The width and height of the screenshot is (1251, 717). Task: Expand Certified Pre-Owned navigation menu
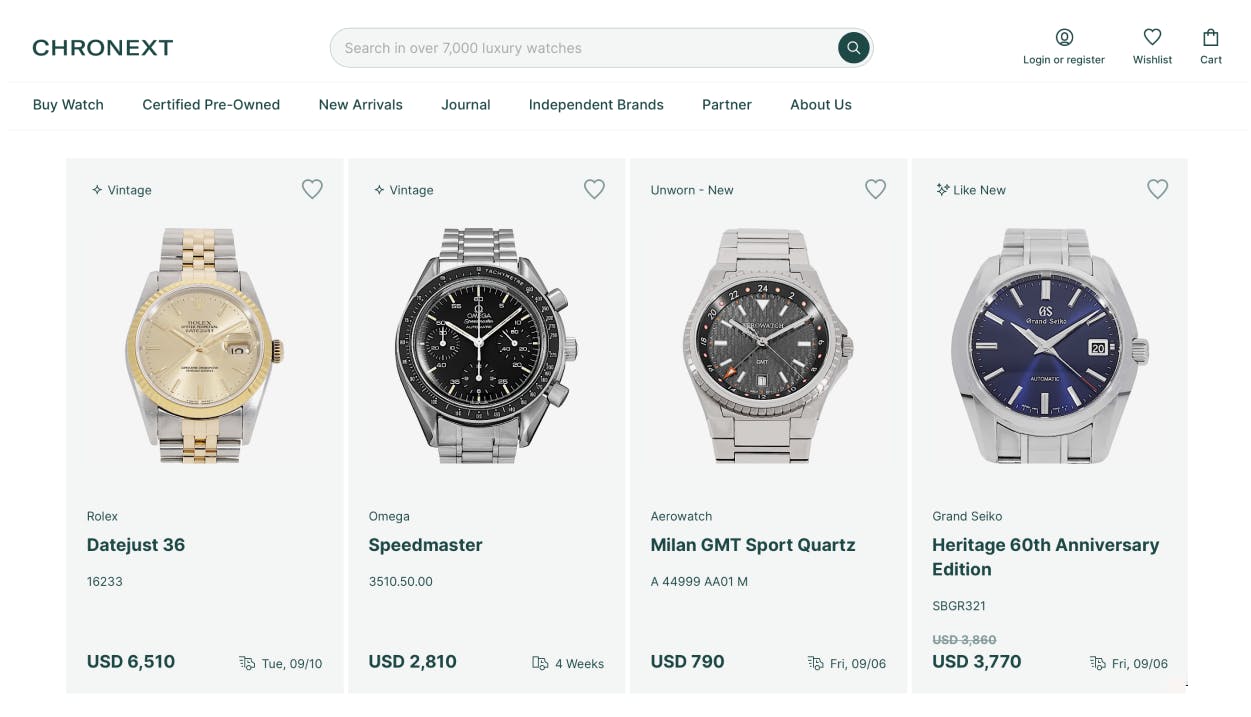211,105
